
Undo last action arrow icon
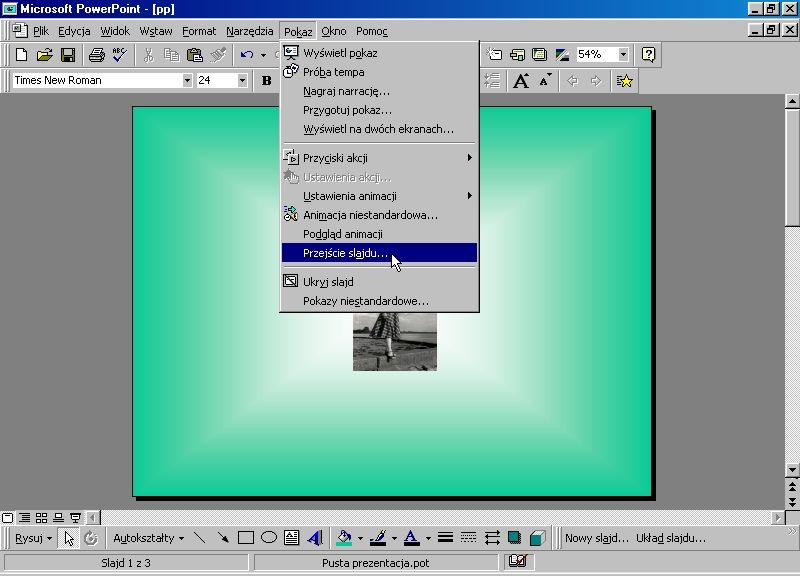point(247,55)
